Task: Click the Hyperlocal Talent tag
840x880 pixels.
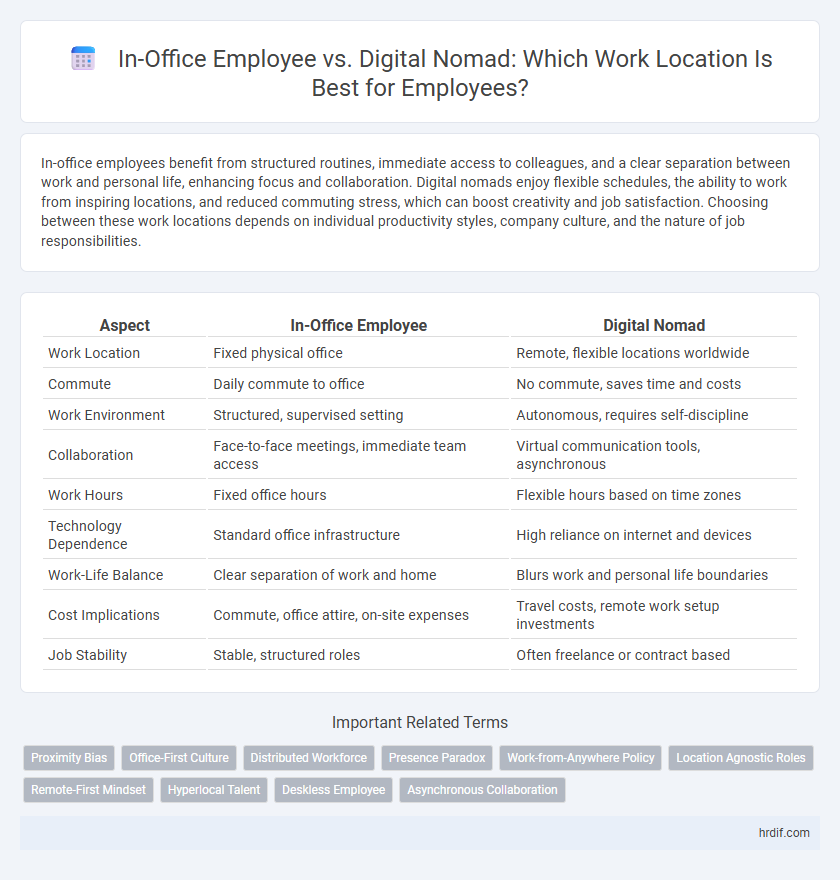Action: point(214,790)
